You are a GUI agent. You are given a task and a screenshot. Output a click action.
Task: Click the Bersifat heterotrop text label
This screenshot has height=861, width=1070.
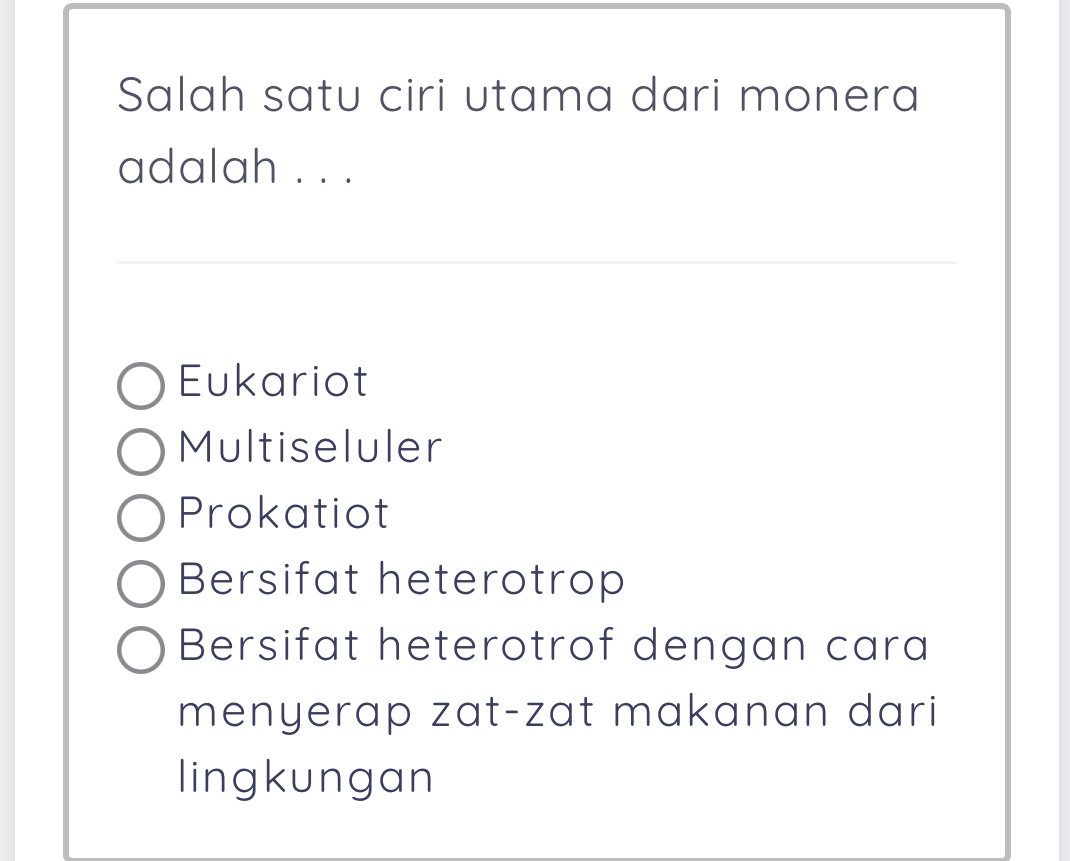coord(400,580)
